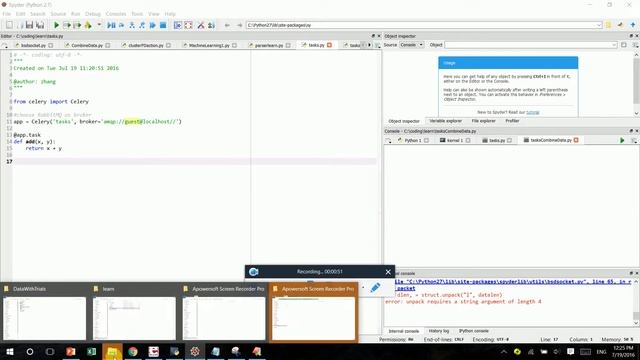Open the editor tab browse menu
640x360 pixels.
tap(4, 45)
